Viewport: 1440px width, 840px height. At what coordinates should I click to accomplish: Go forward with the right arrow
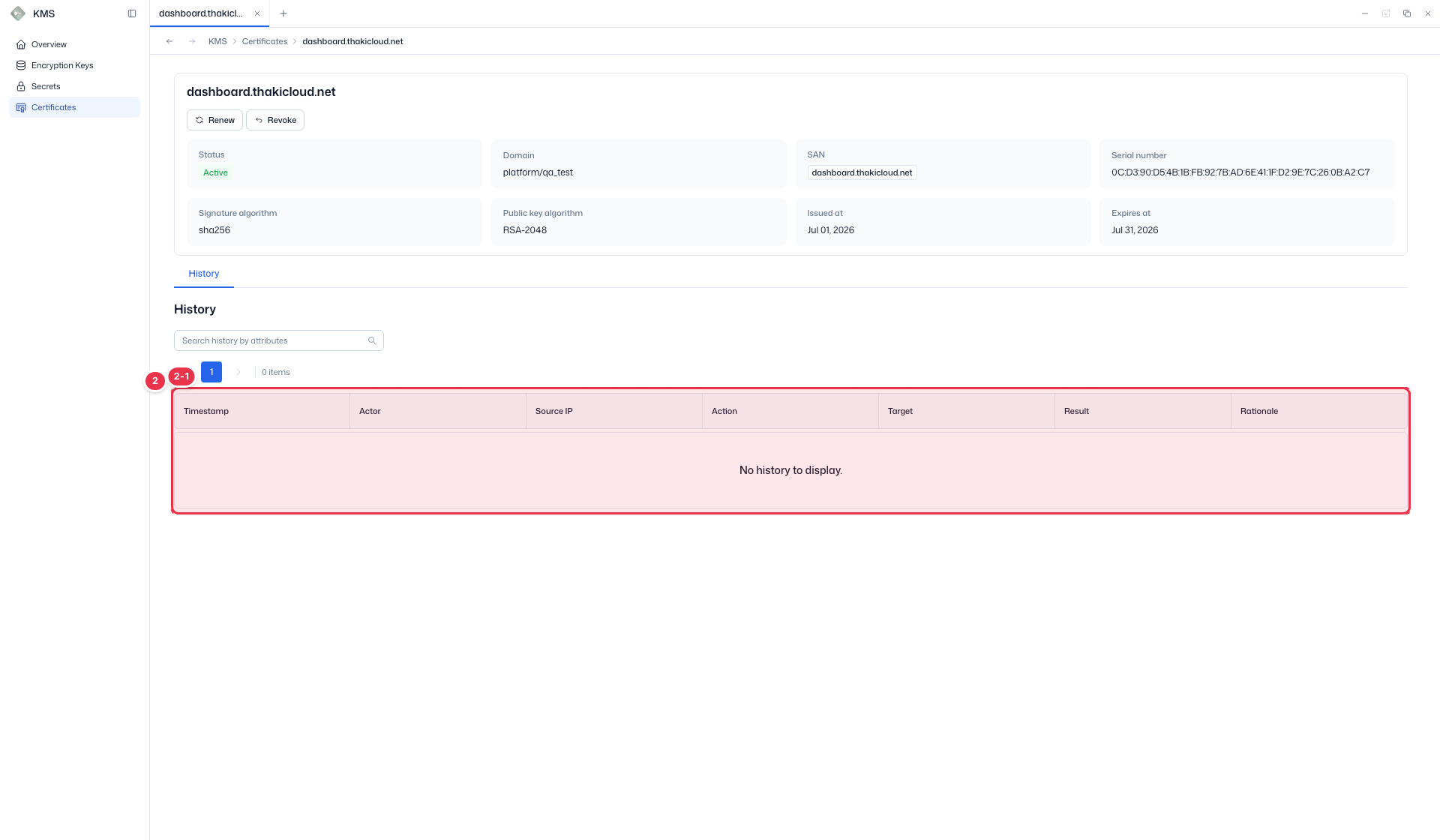coord(192,41)
